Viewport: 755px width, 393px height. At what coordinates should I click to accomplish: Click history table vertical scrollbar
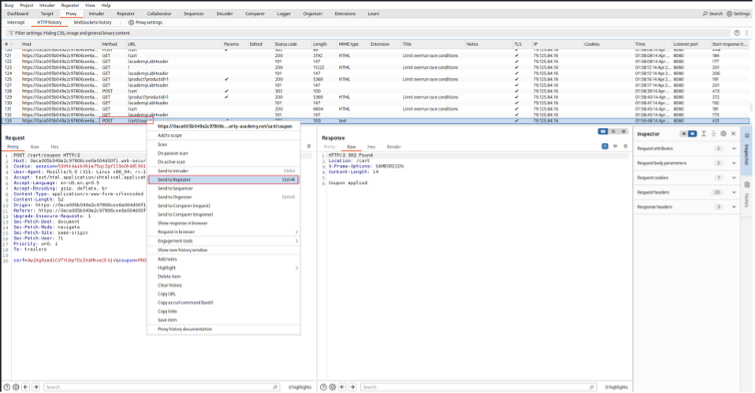click(x=751, y=106)
